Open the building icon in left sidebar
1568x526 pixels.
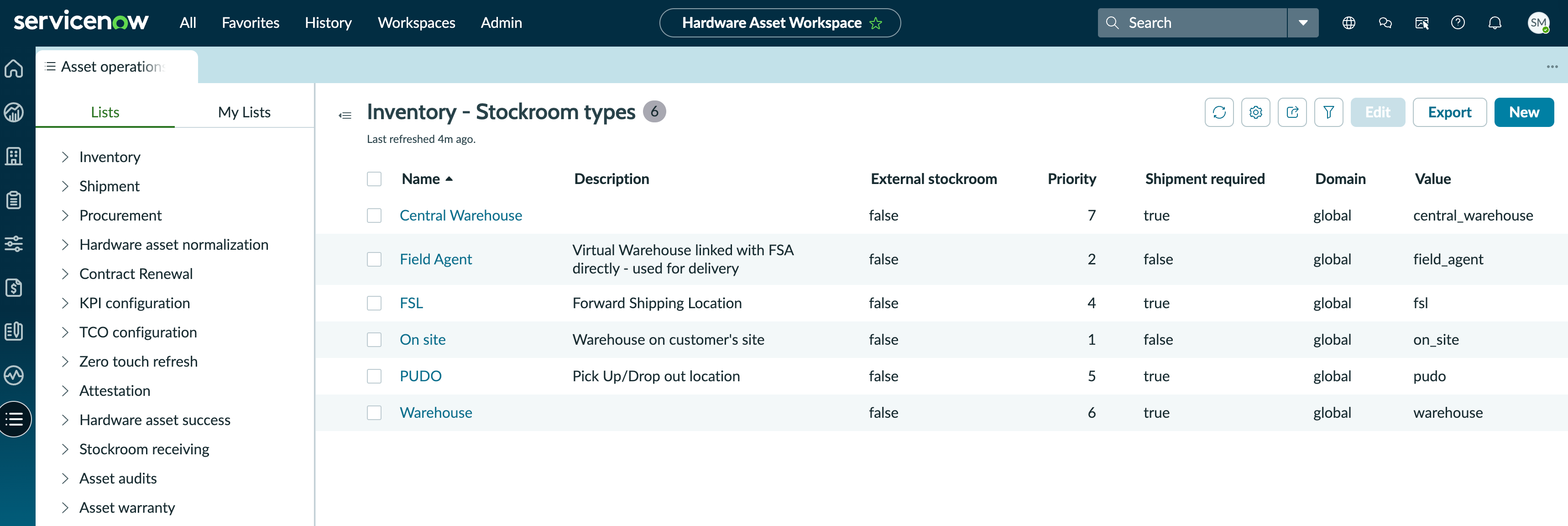[14, 157]
